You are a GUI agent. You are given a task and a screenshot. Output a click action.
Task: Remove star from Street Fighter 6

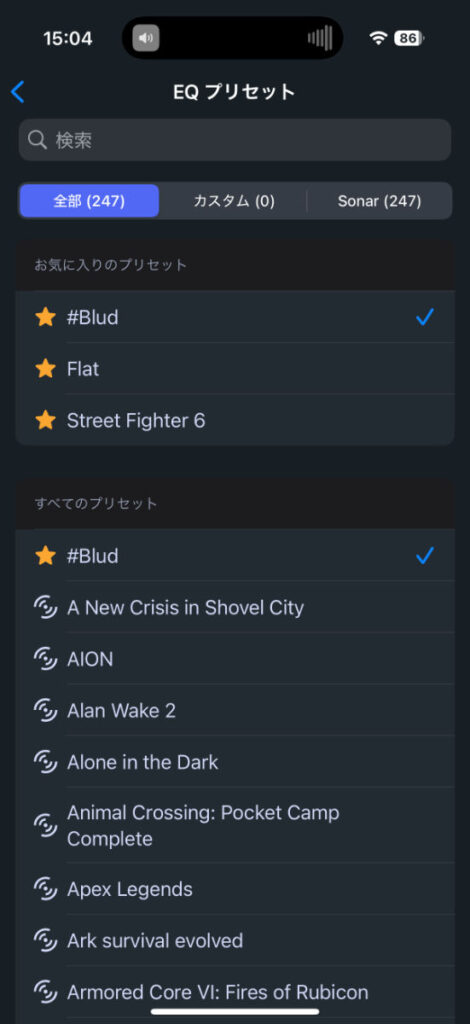45,421
